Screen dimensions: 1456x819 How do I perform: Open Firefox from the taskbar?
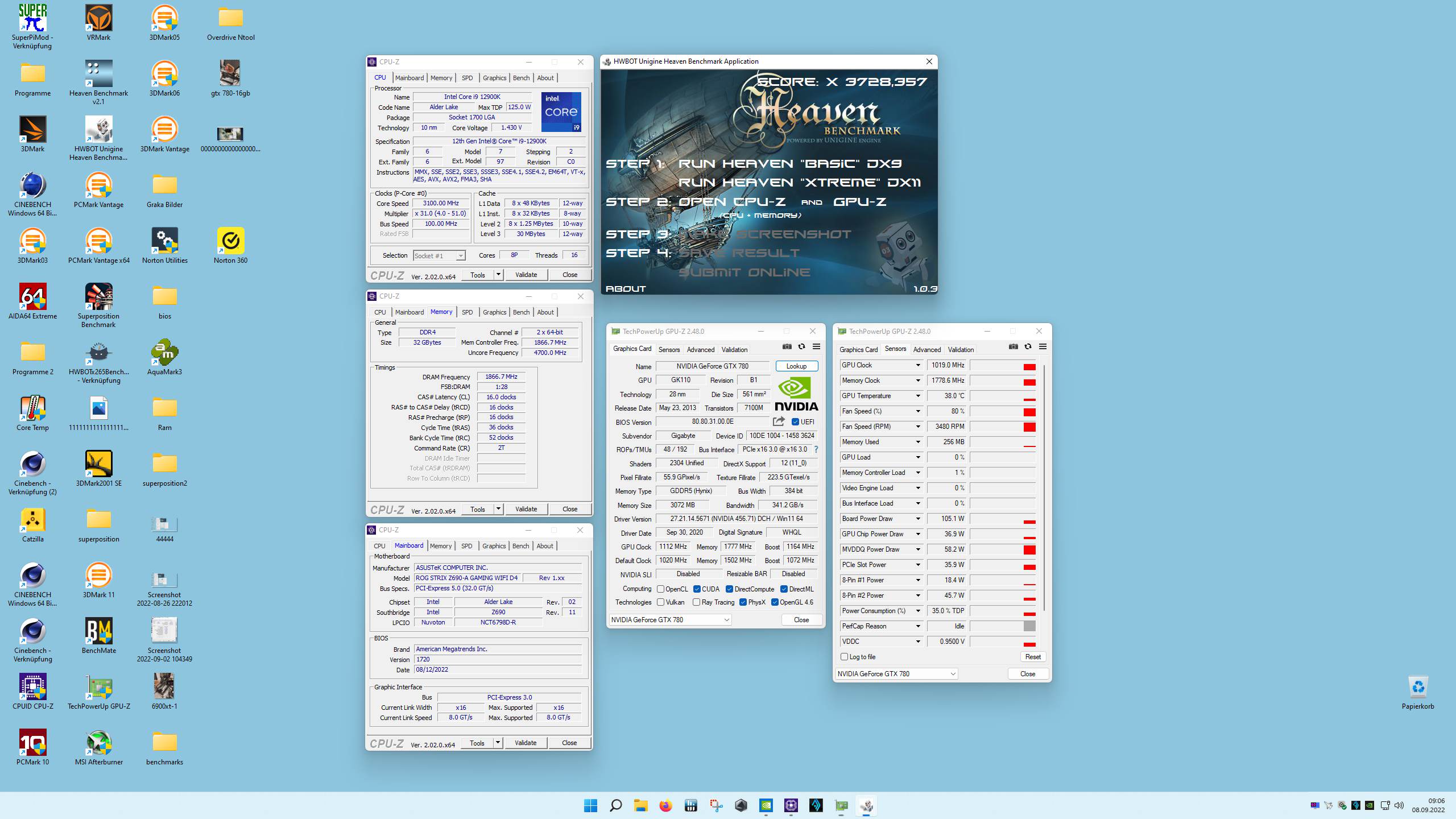point(665,805)
